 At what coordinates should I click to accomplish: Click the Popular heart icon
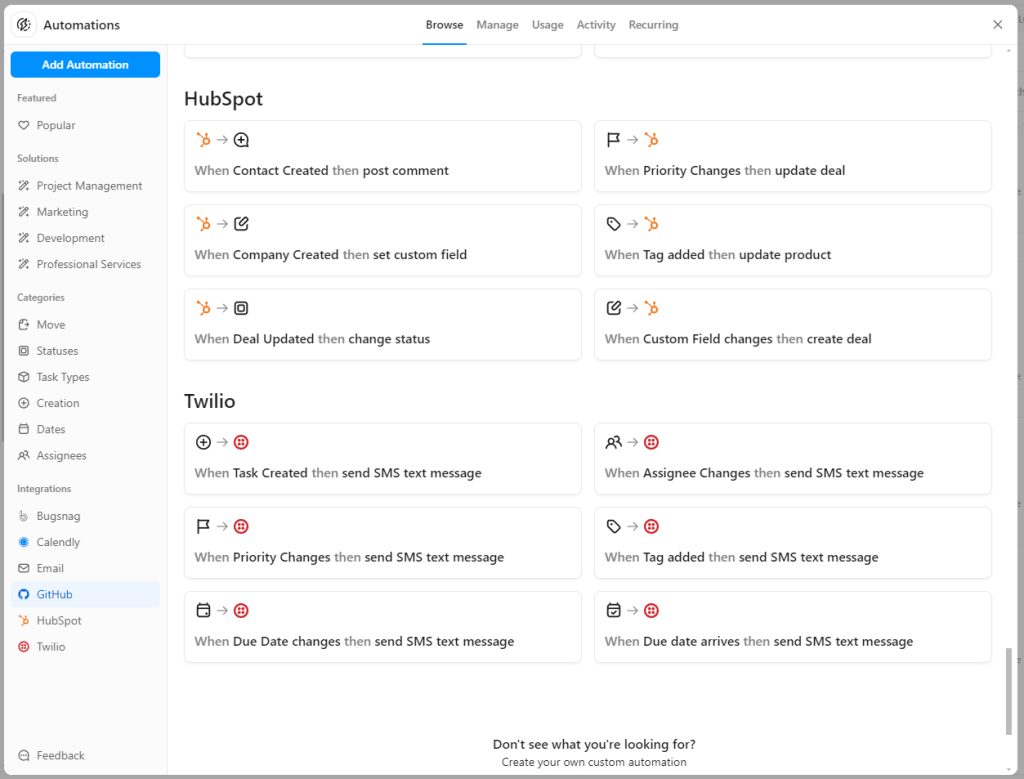coord(24,125)
